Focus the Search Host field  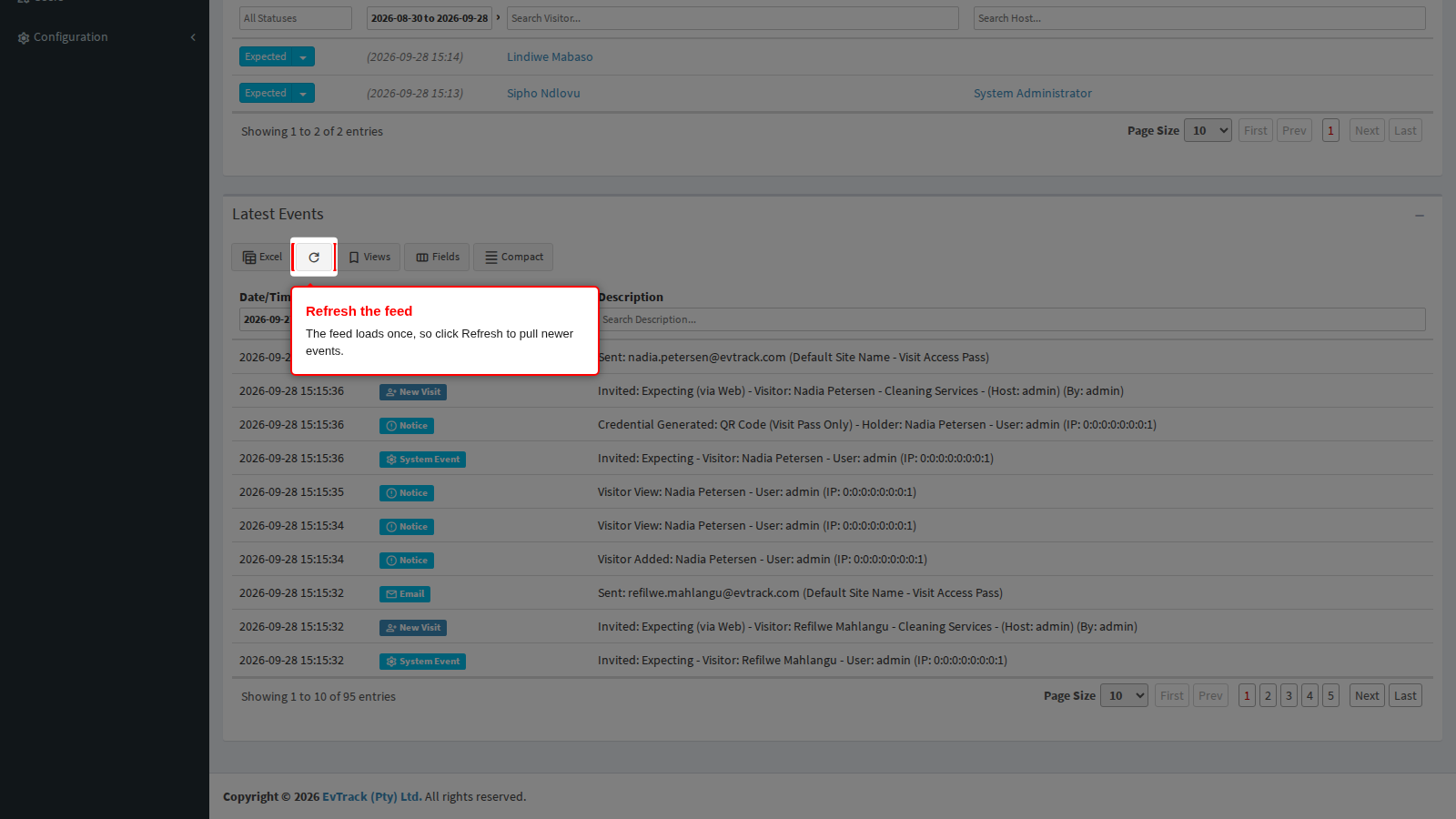click(x=1199, y=18)
